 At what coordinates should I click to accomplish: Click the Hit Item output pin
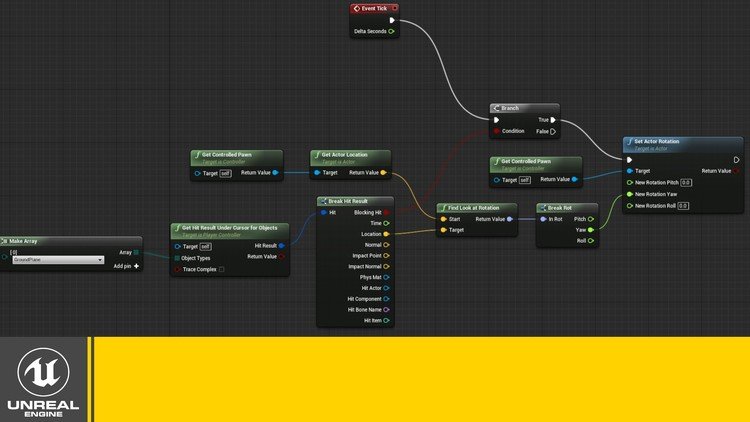tap(386, 321)
